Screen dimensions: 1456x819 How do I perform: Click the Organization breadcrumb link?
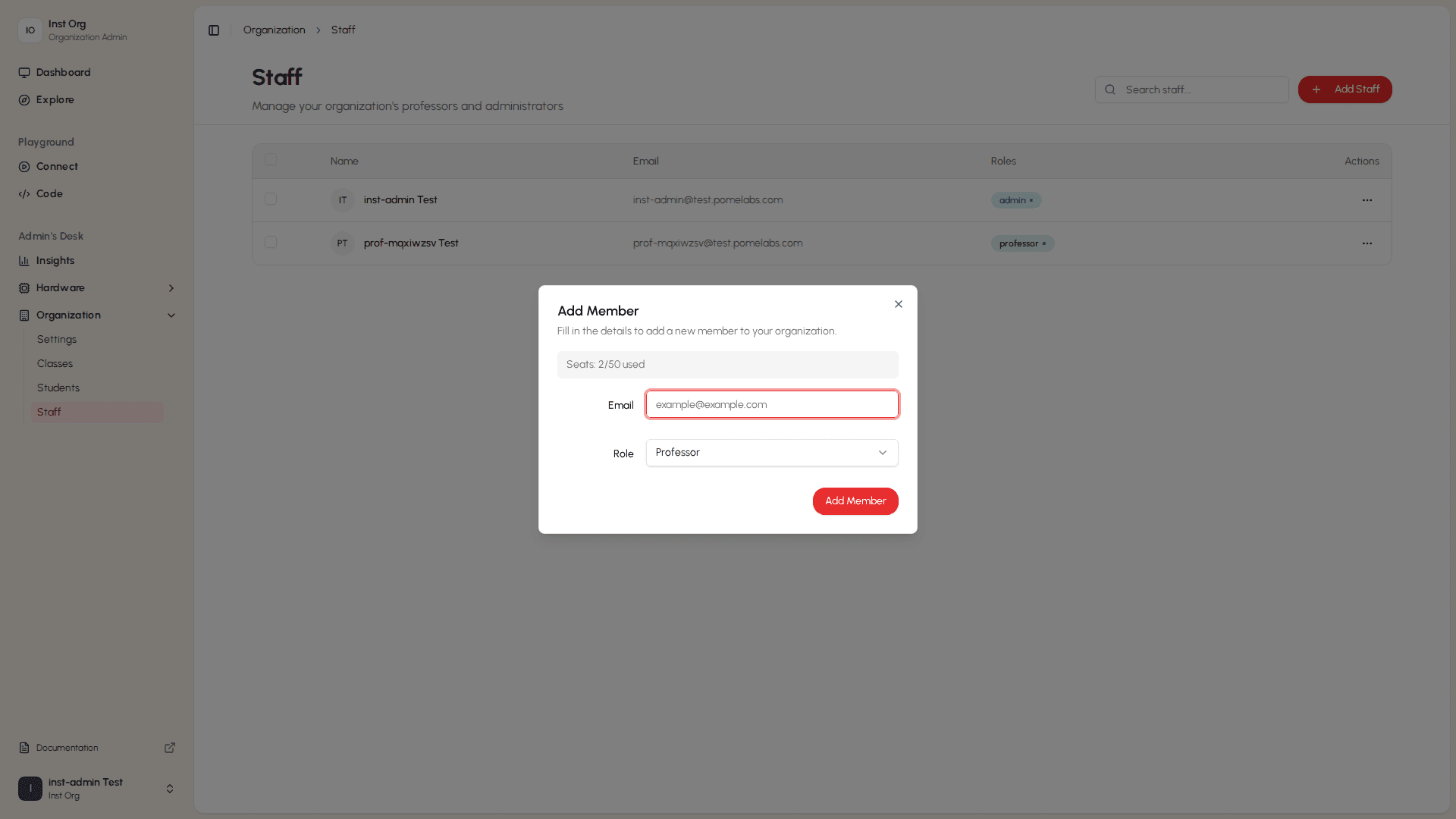[275, 30]
